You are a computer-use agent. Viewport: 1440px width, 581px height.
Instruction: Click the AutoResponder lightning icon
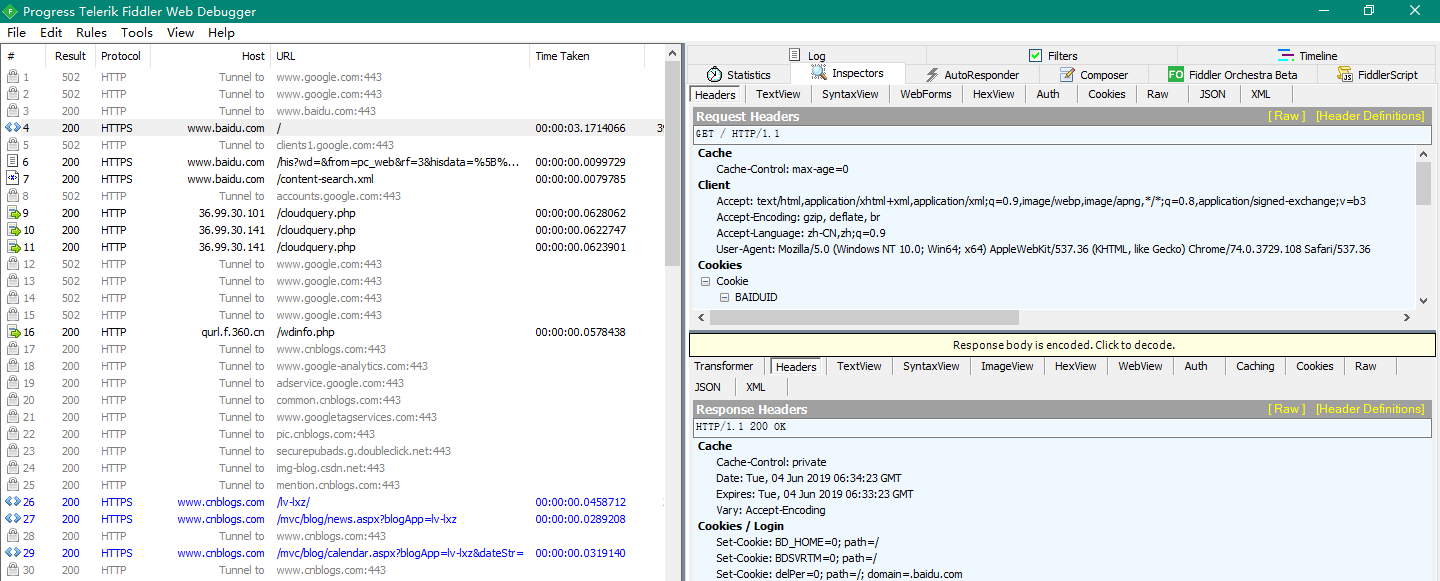click(x=932, y=75)
